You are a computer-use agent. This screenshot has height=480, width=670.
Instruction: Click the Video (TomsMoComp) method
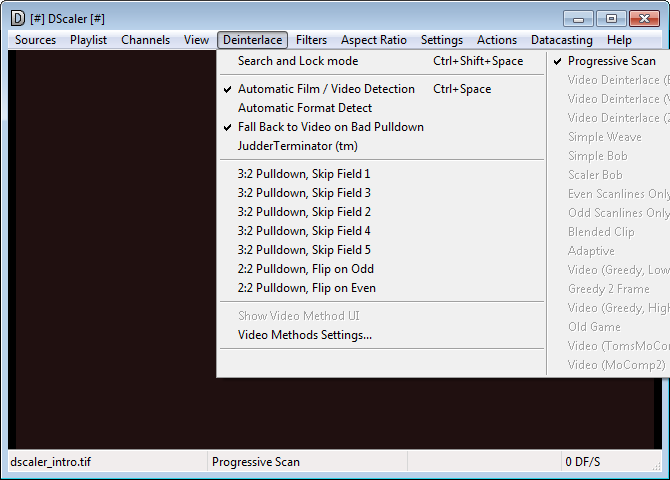pyautogui.click(x=609, y=345)
